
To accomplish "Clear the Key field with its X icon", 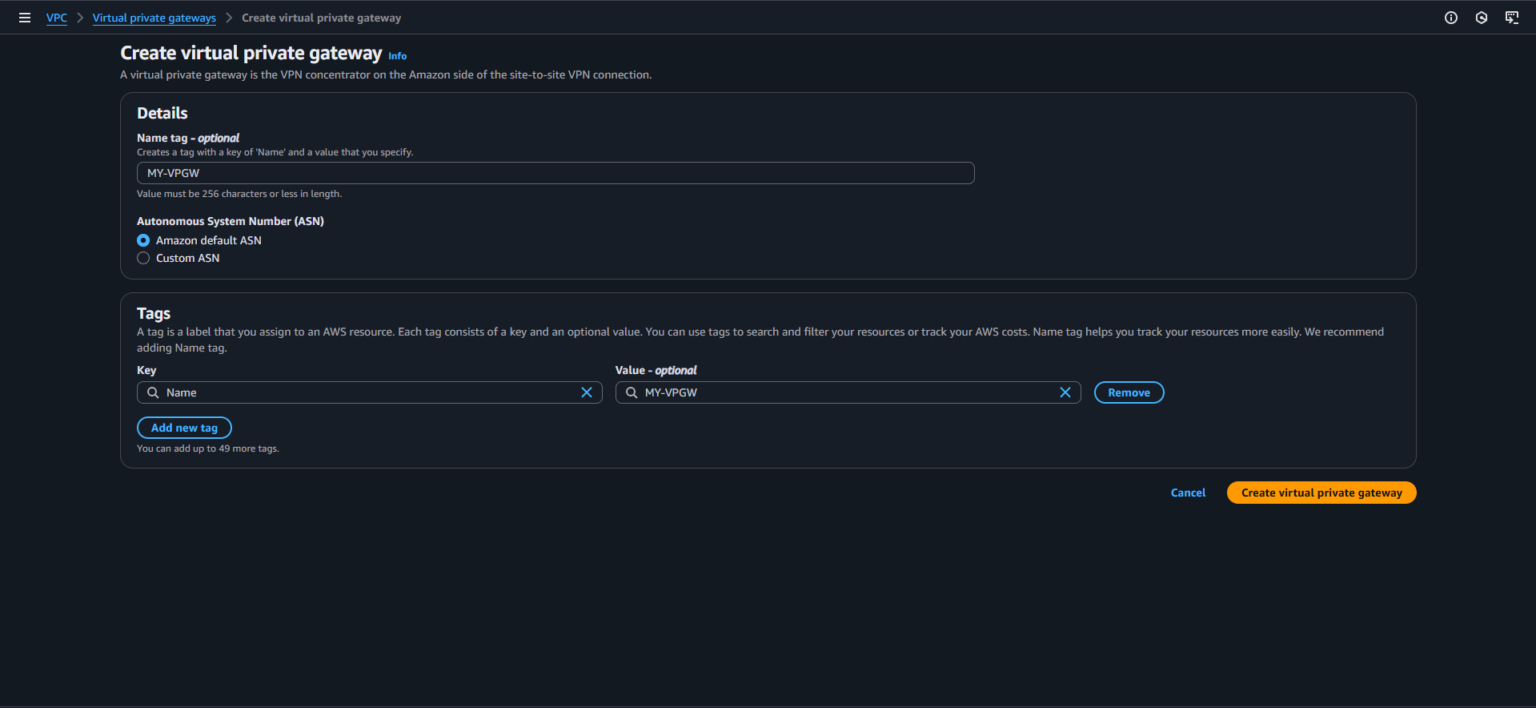I will point(587,393).
